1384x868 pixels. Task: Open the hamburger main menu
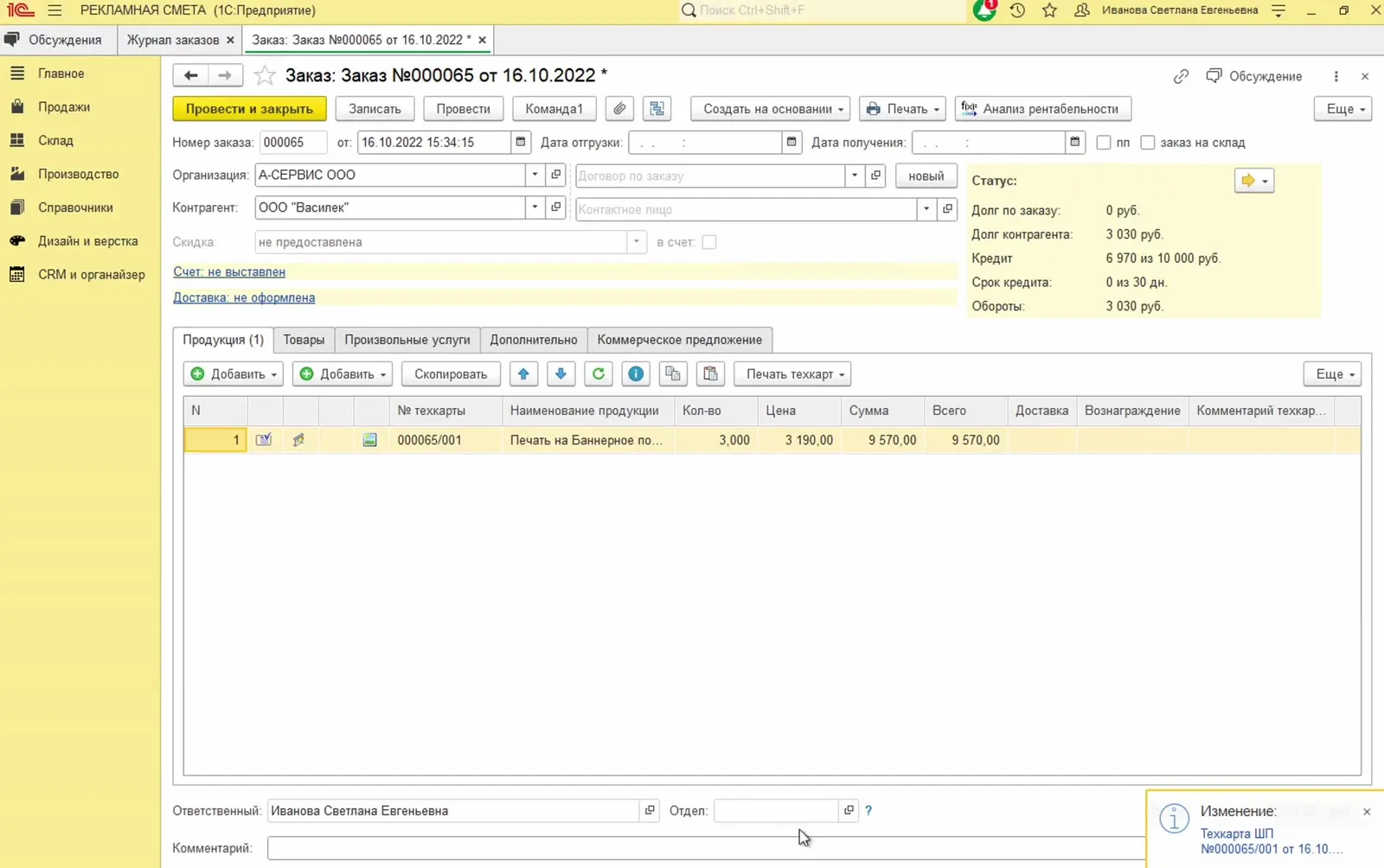(54, 10)
